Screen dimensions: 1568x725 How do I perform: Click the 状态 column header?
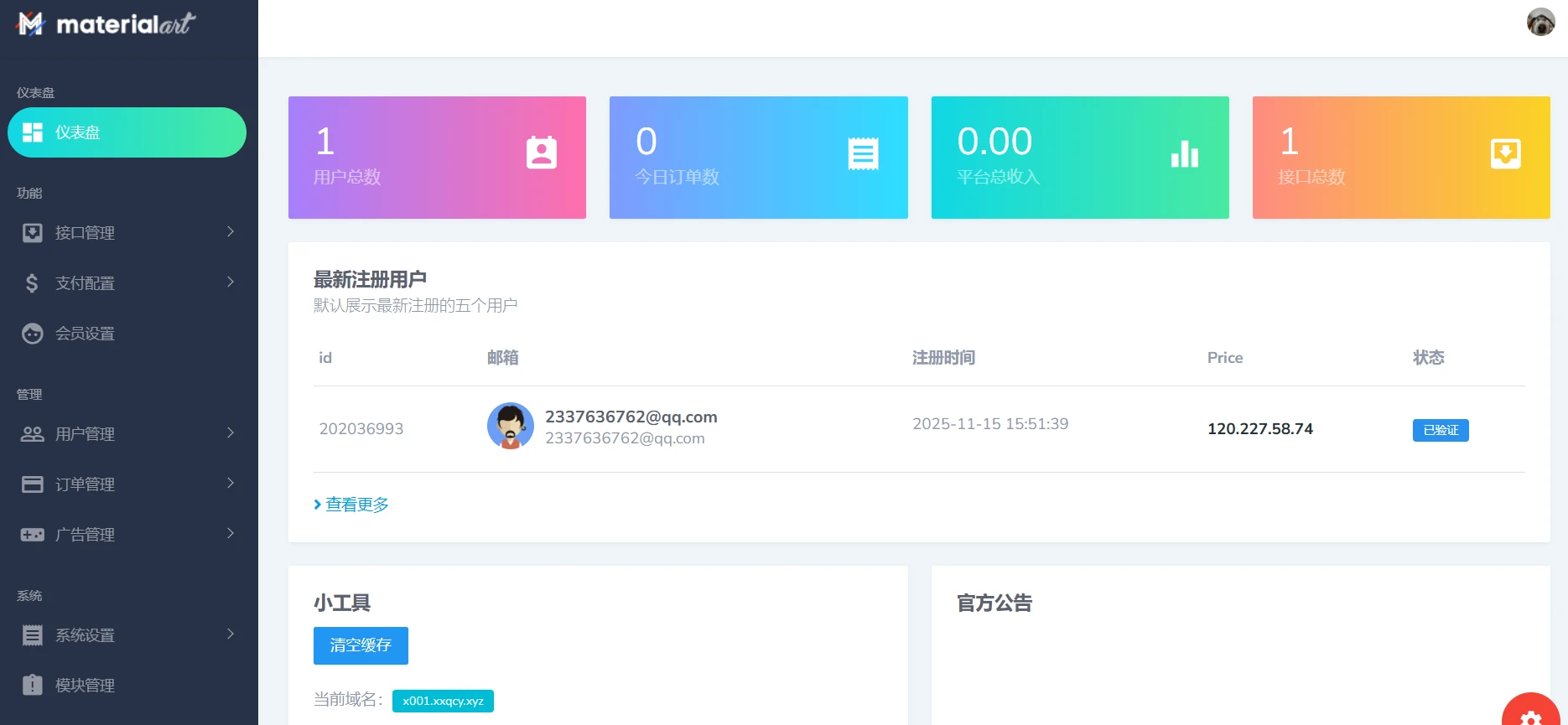(x=1429, y=358)
